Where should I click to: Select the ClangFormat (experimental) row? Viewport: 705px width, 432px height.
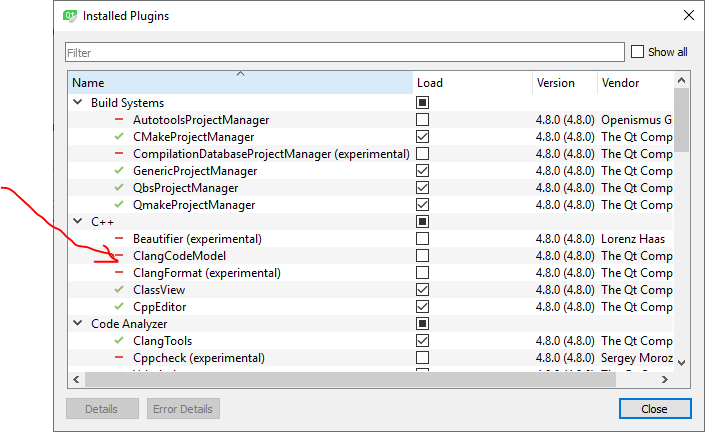click(370, 272)
